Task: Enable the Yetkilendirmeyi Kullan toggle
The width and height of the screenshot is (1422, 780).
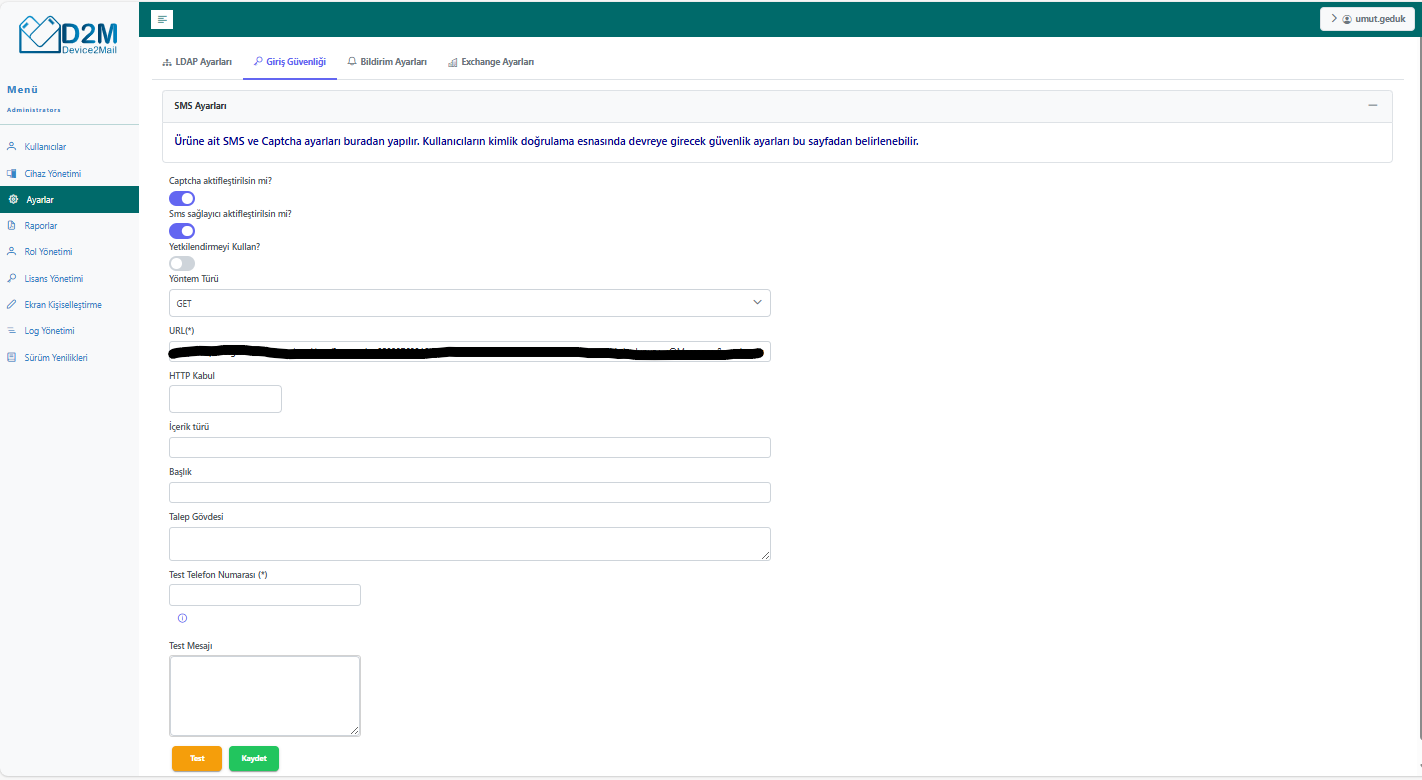Action: click(182, 263)
